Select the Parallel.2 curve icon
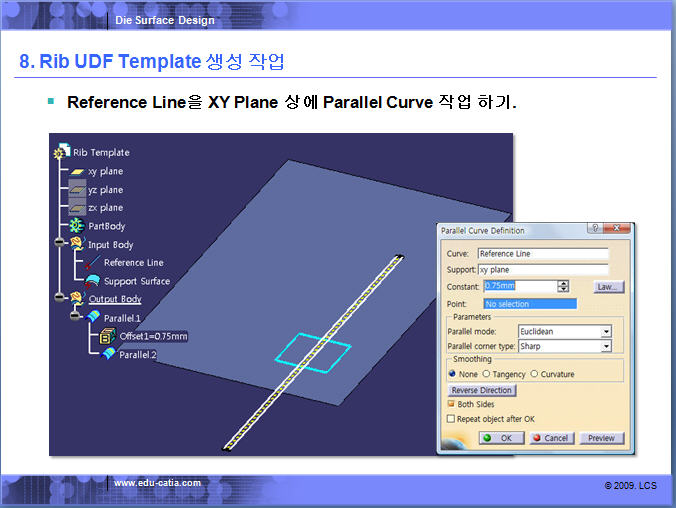 pyautogui.click(x=109, y=354)
